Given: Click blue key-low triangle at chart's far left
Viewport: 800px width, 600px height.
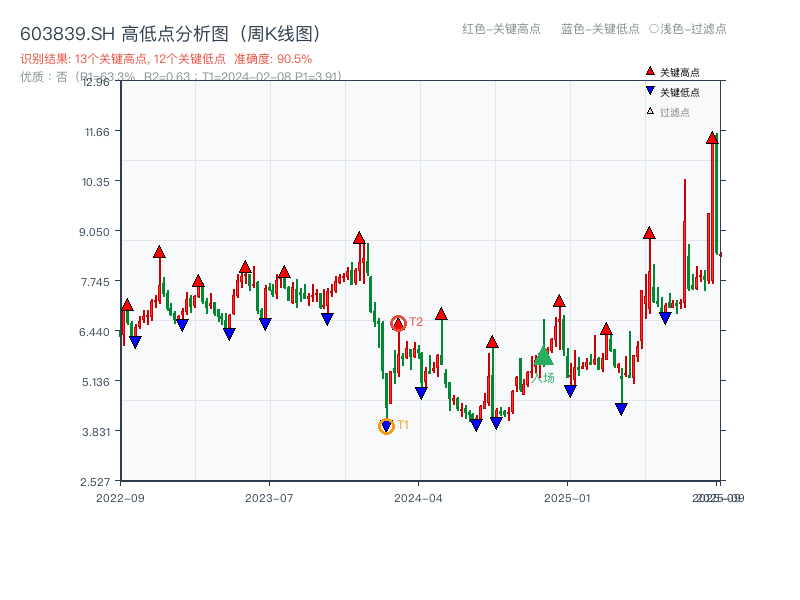Looking at the screenshot, I should click(135, 342).
